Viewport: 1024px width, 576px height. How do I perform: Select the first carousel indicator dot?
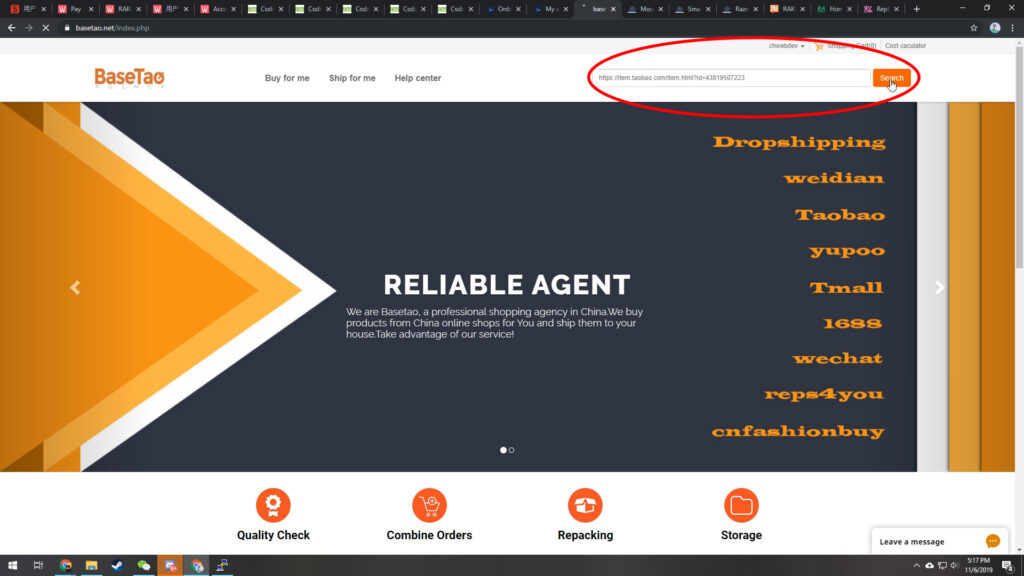coord(503,450)
